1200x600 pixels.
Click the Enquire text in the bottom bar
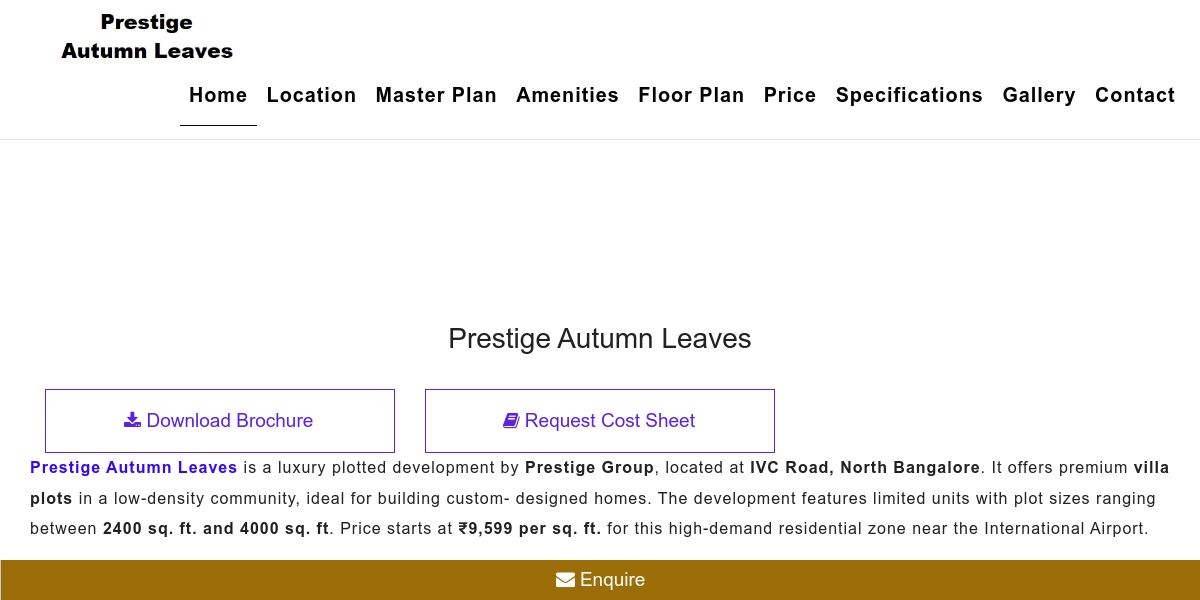(612, 580)
